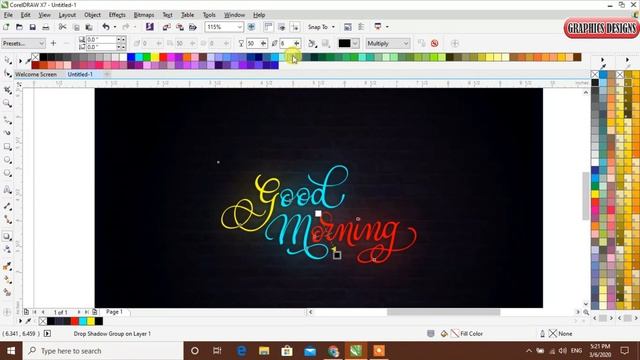Viewport: 640px width, 360px height.
Task: Click the Paste icon in the toolbar
Action: click(x=89, y=27)
